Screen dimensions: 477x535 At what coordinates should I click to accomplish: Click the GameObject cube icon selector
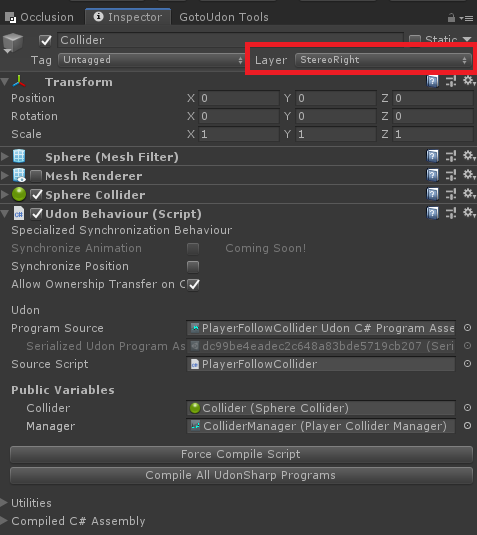(13, 44)
